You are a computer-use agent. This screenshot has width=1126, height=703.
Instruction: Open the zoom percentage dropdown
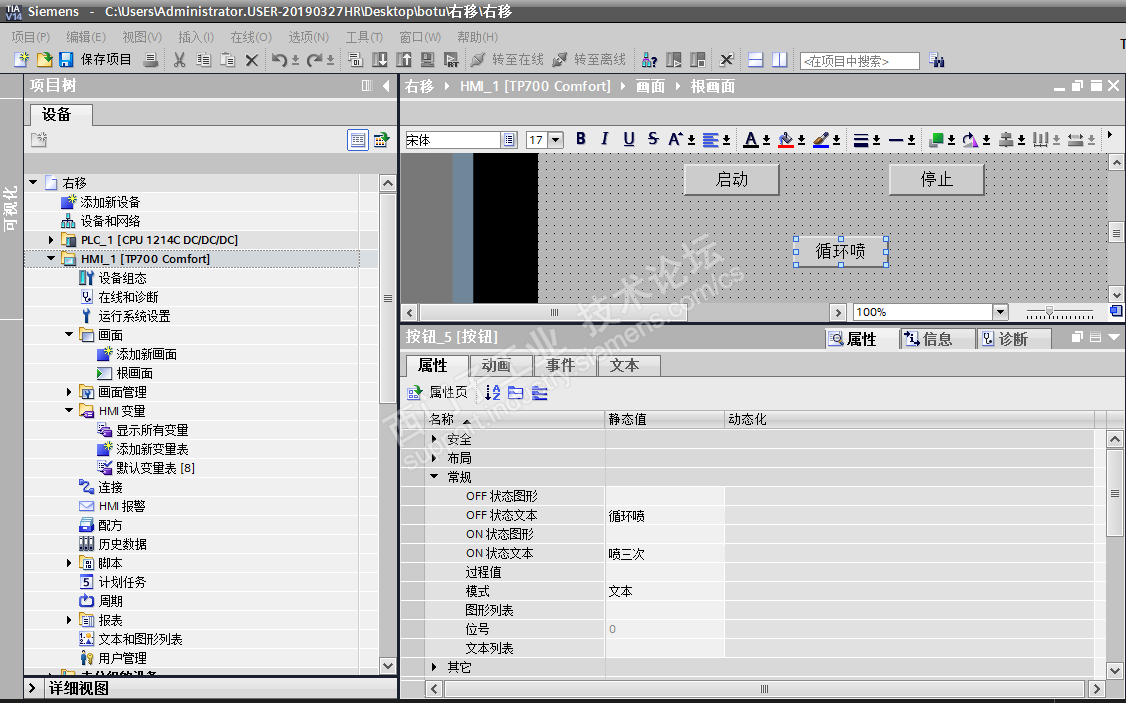pyautogui.click(x=1000, y=312)
